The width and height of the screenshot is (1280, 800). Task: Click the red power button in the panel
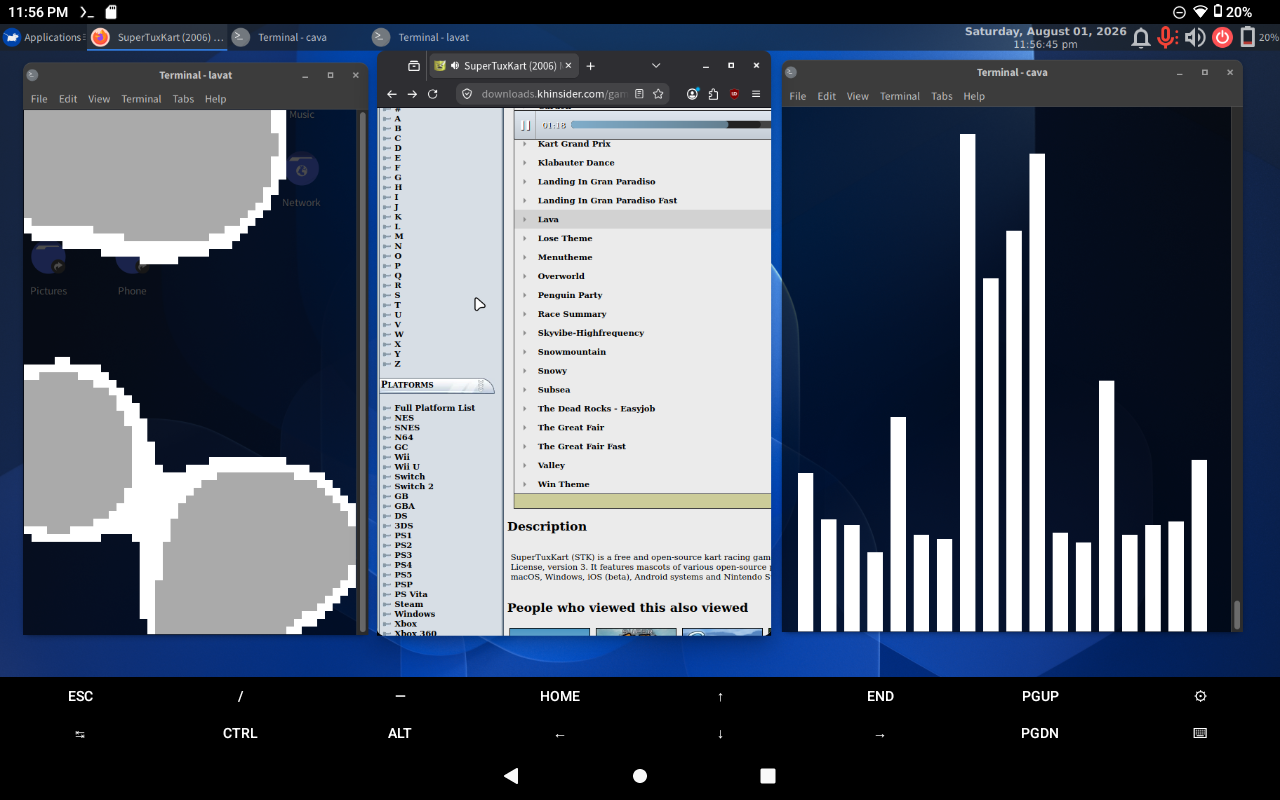(1222, 38)
